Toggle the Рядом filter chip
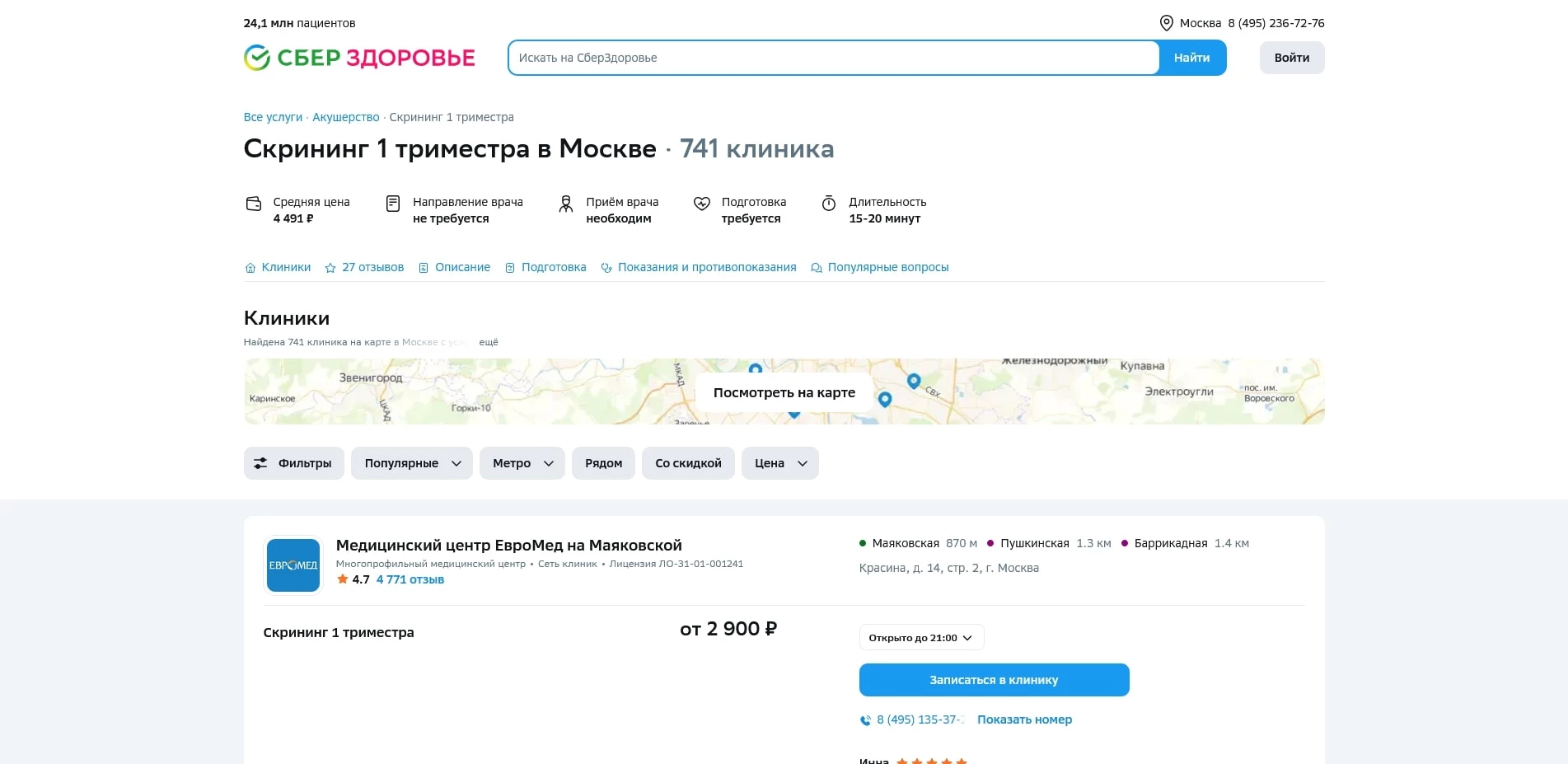1568x764 pixels. (x=603, y=462)
